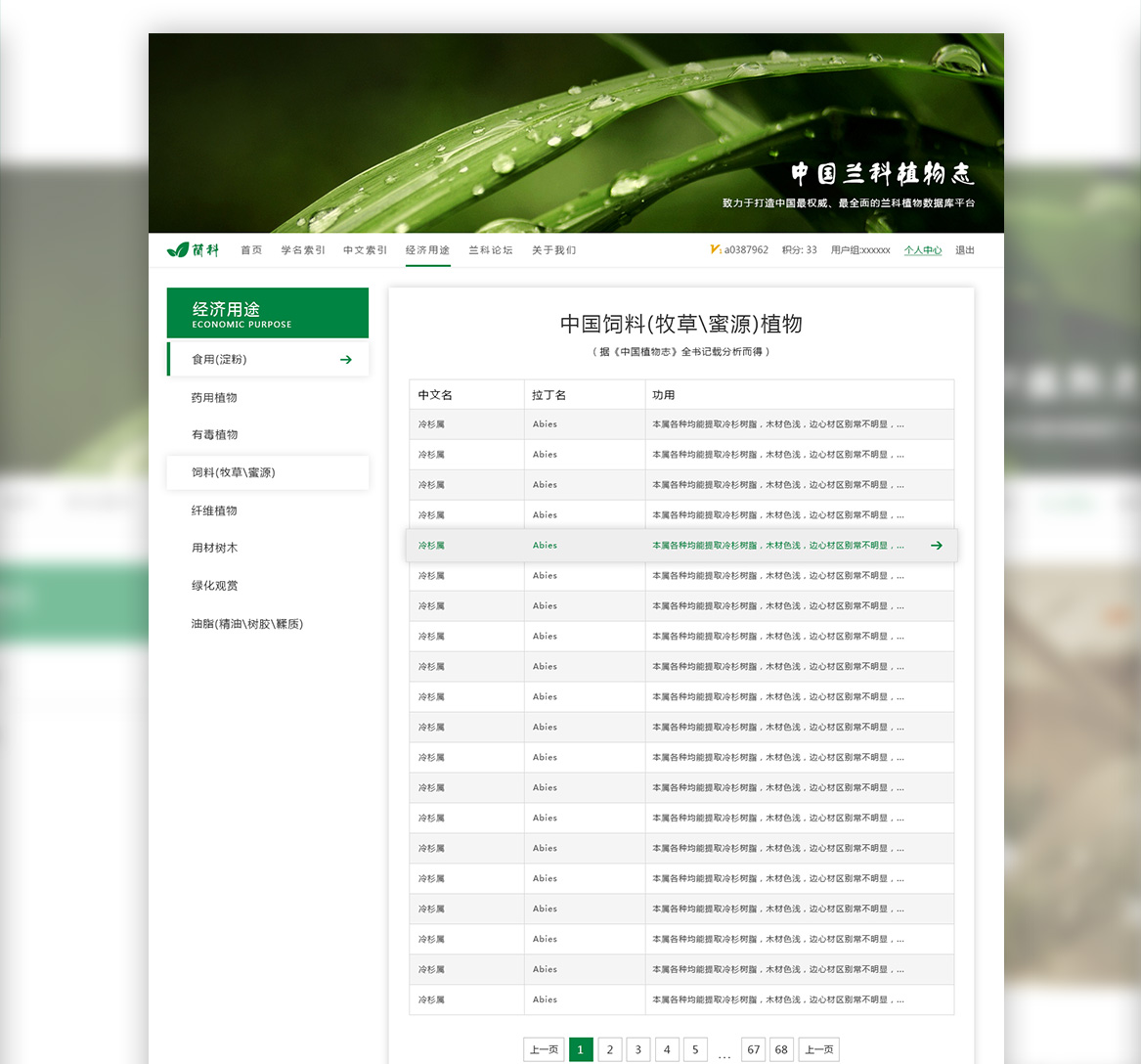Select 有毒植物 category in sidebar
Image resolution: width=1141 pixels, height=1064 pixels.
pyautogui.click(x=214, y=435)
